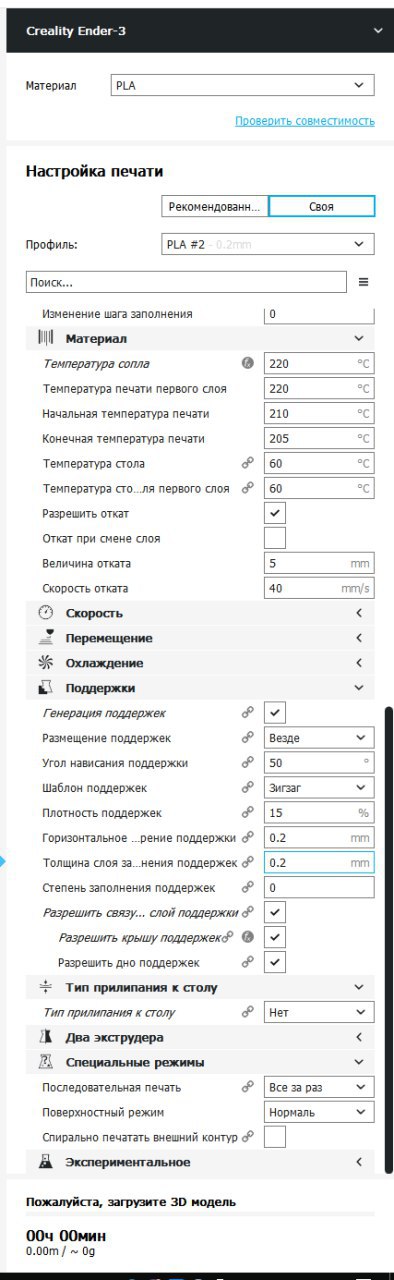The image size is (394, 1280).
Task: Click function icon beside Разрешить крышу поддержек
Action: coord(247,937)
